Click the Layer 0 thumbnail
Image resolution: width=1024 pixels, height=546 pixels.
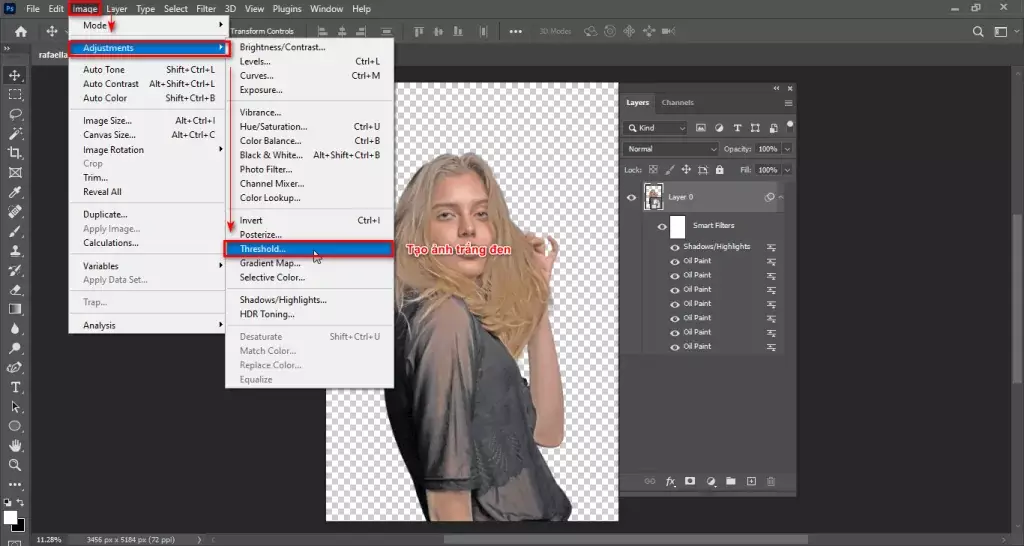(653, 197)
